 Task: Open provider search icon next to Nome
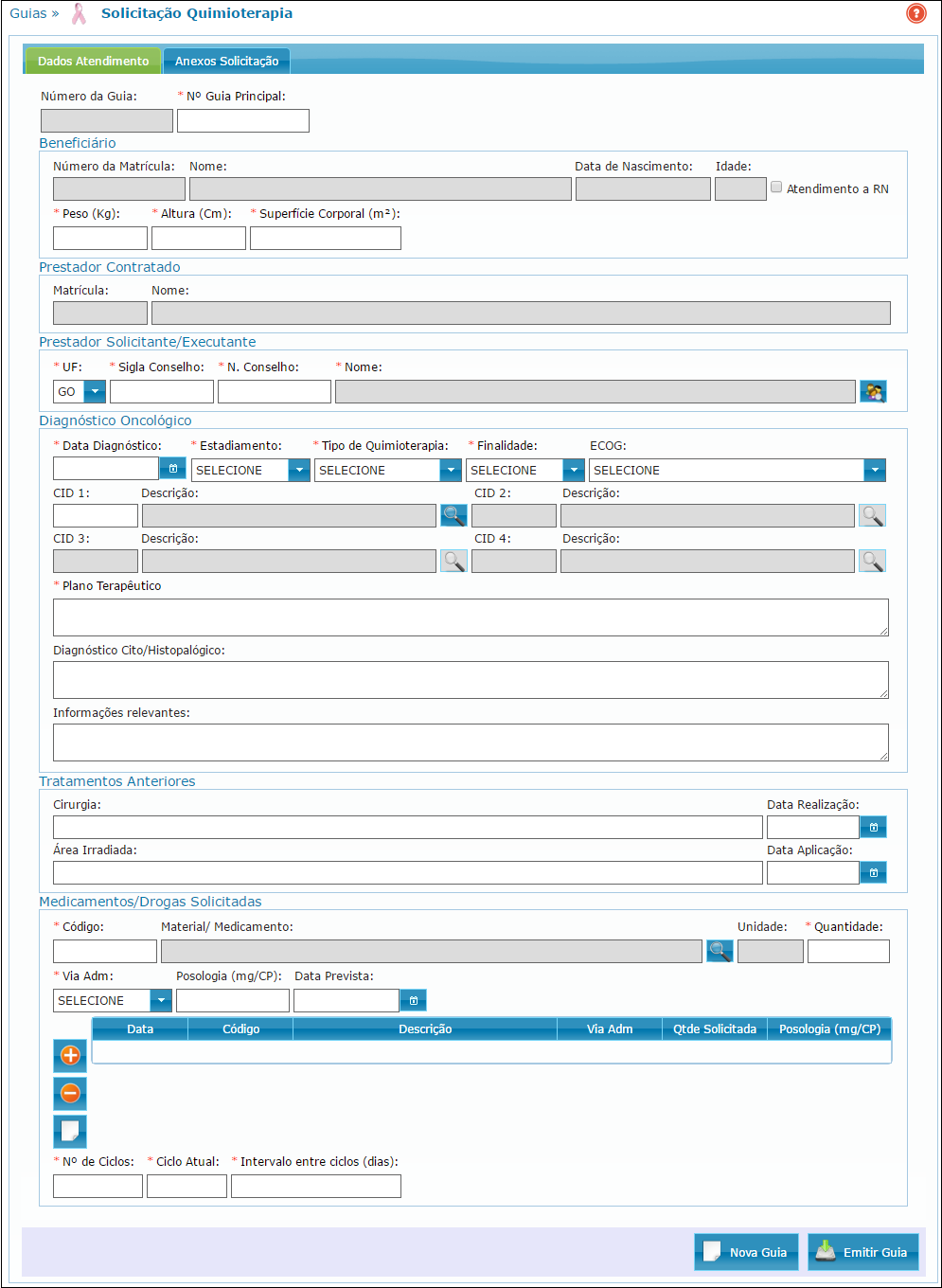873,391
